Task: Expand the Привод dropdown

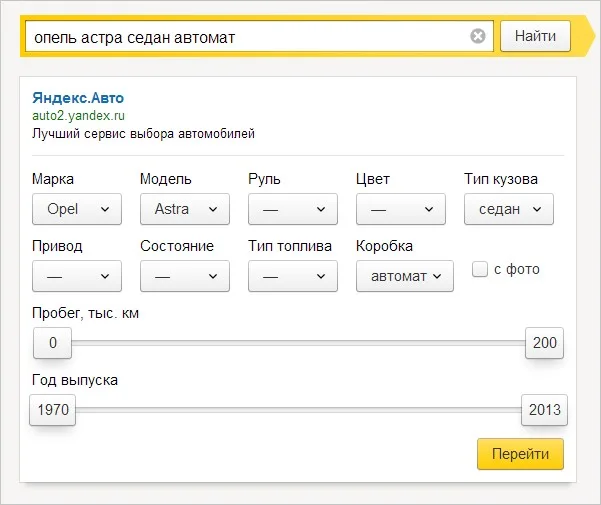Action: (x=77, y=276)
